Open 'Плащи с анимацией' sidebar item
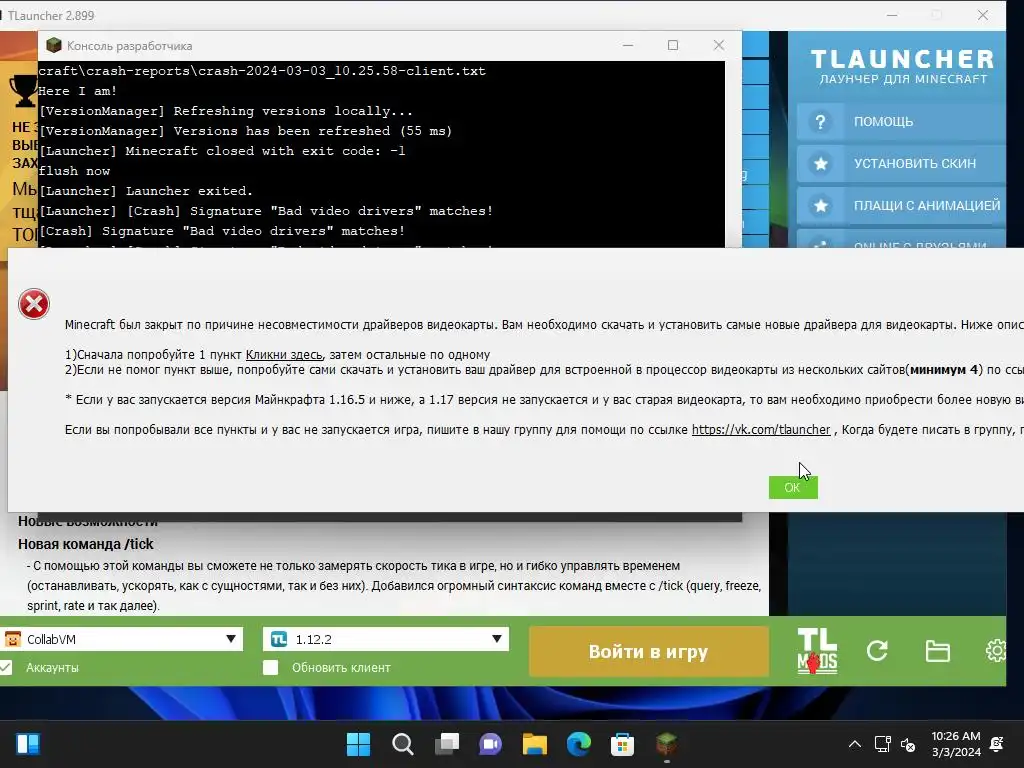The width and height of the screenshot is (1024, 768). (901, 205)
